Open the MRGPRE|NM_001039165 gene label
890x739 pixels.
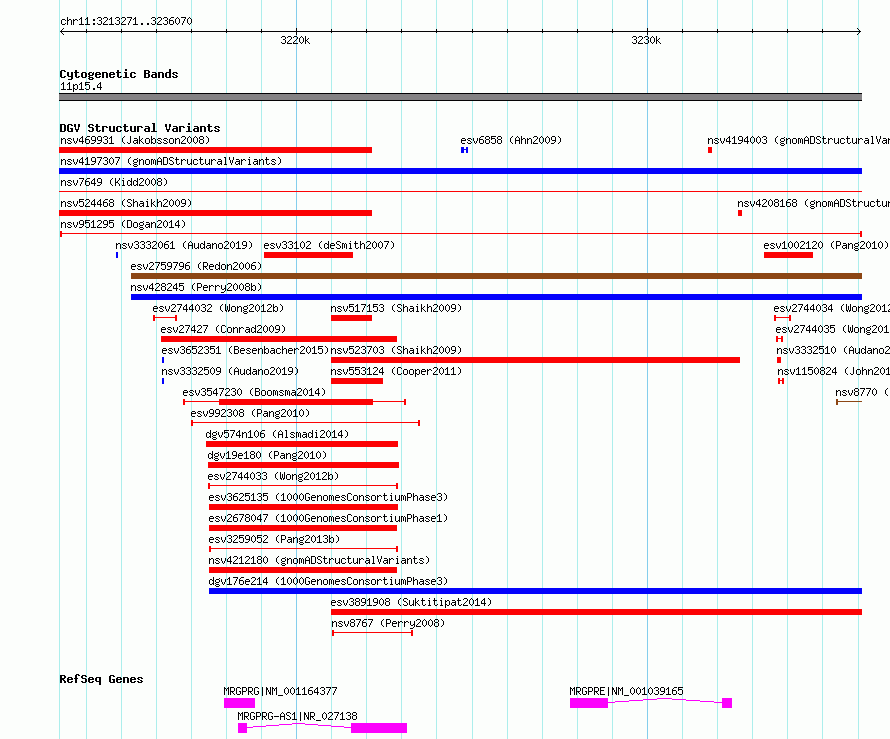click(x=627, y=691)
